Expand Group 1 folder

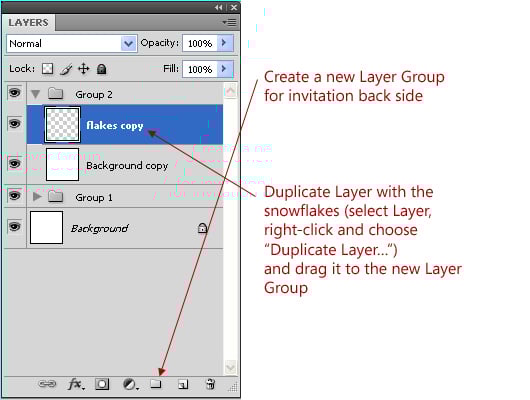(x=37, y=196)
